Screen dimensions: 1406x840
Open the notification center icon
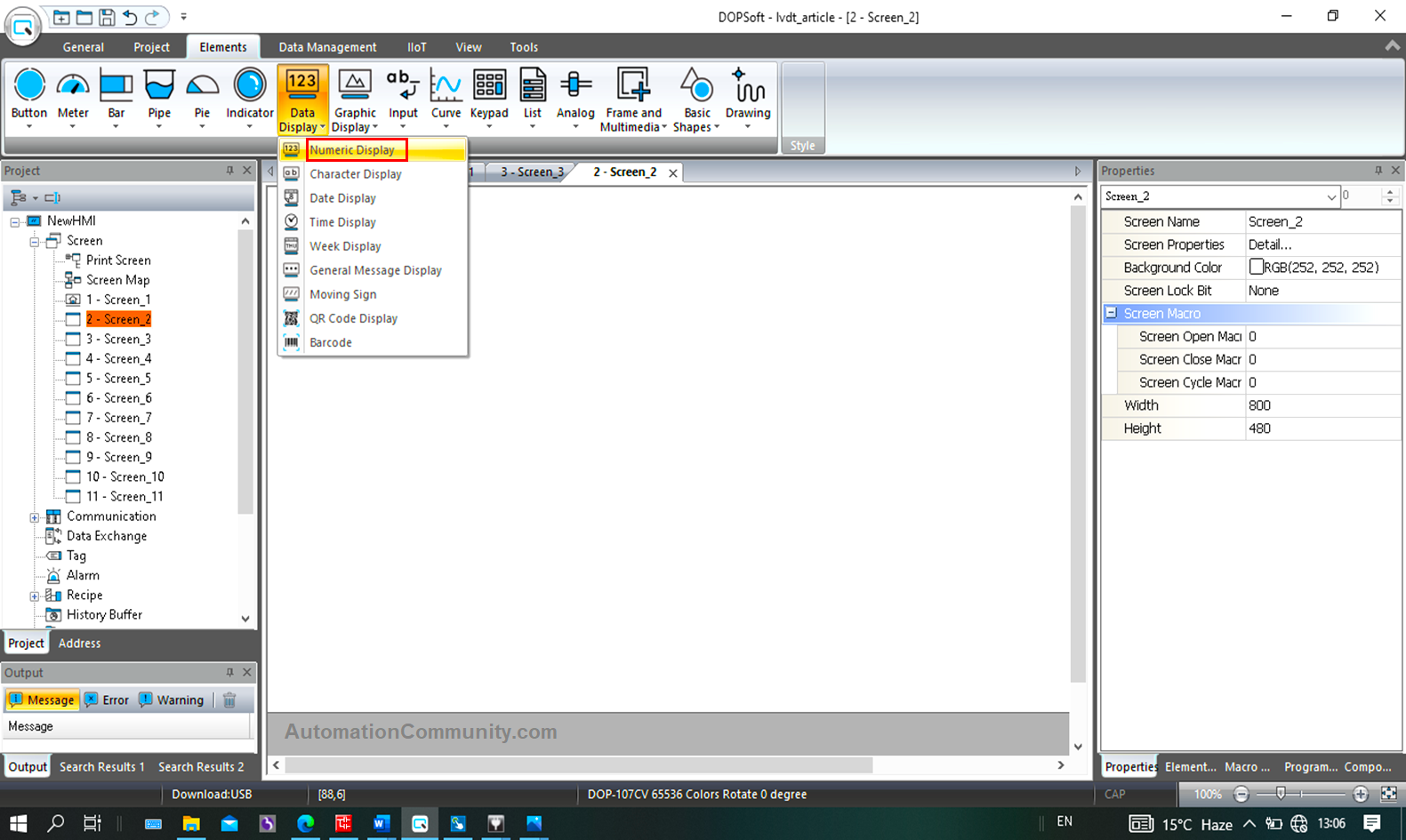(x=1372, y=823)
